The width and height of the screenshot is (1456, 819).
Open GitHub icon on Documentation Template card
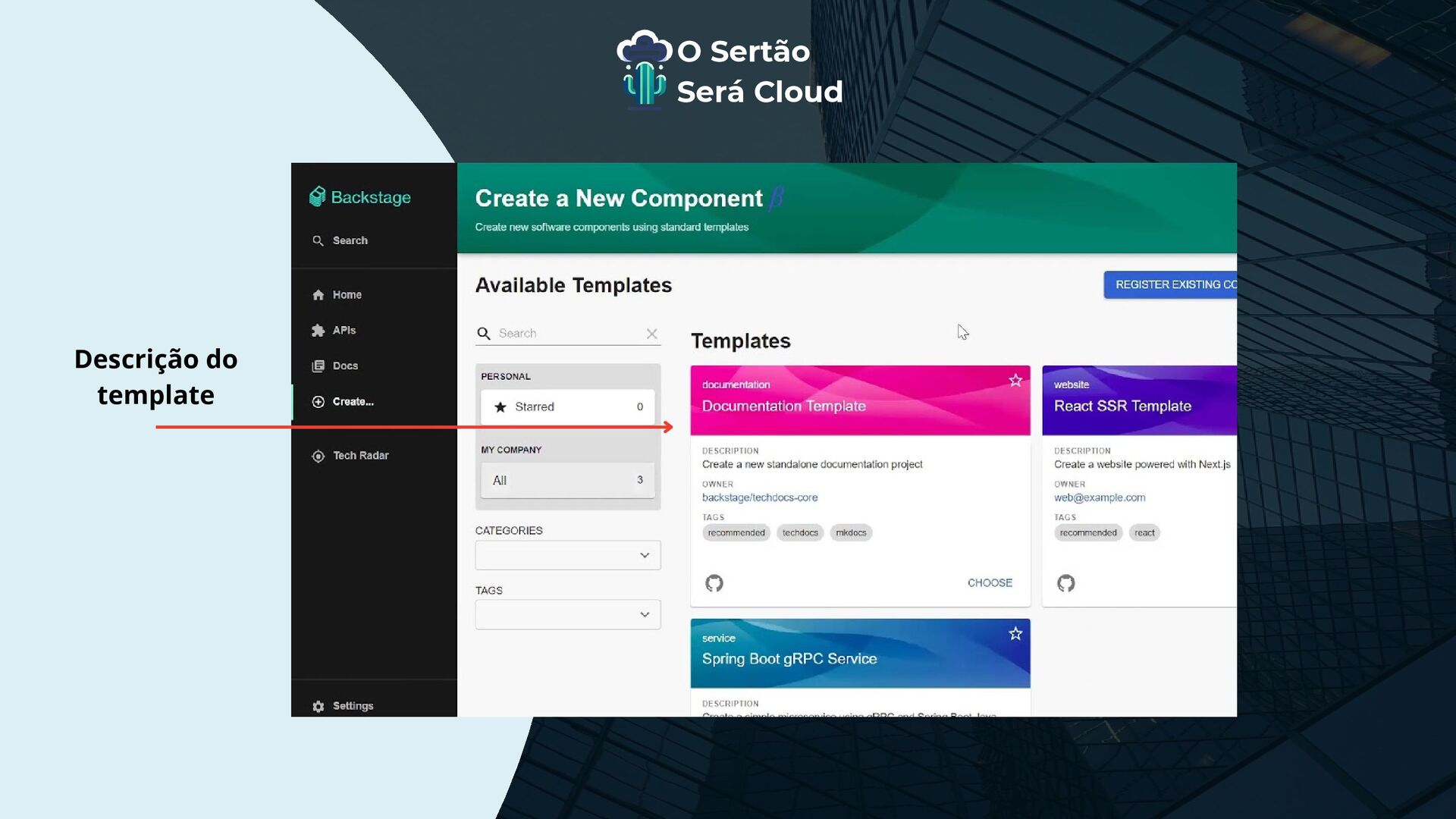[714, 583]
